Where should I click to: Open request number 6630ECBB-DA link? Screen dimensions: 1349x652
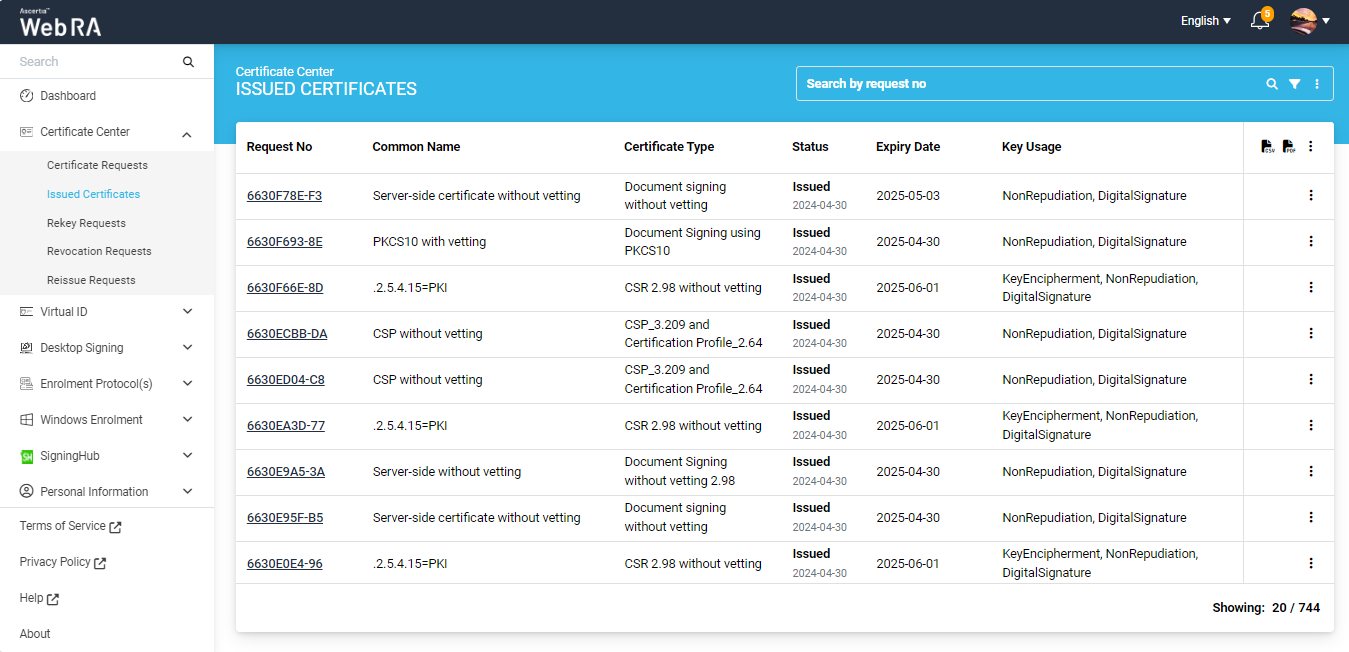287,334
